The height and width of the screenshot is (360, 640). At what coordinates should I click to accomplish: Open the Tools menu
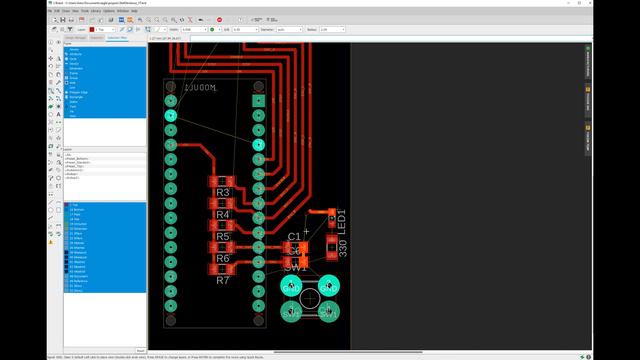point(85,11)
